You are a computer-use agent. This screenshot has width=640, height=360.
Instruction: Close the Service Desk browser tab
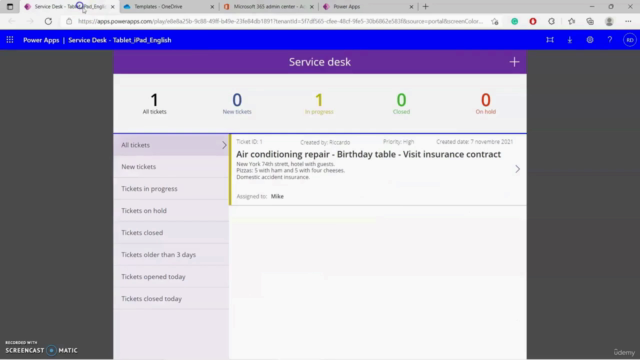click(113, 7)
